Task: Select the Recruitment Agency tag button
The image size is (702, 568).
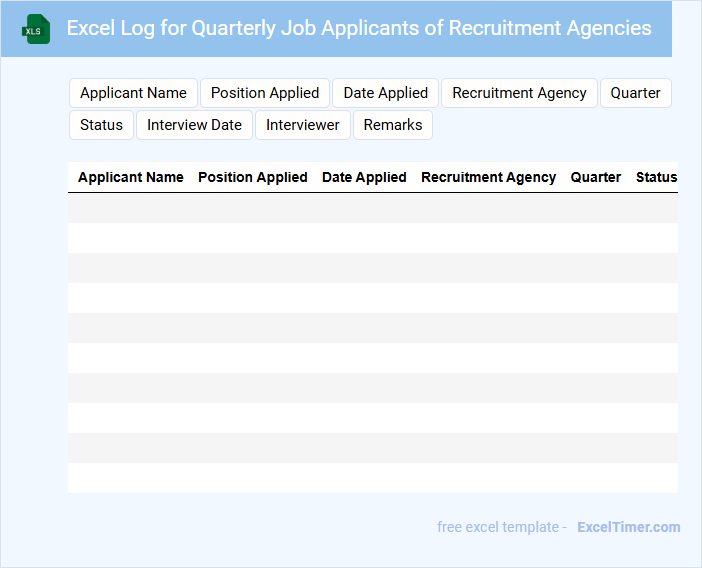Action: click(x=519, y=93)
